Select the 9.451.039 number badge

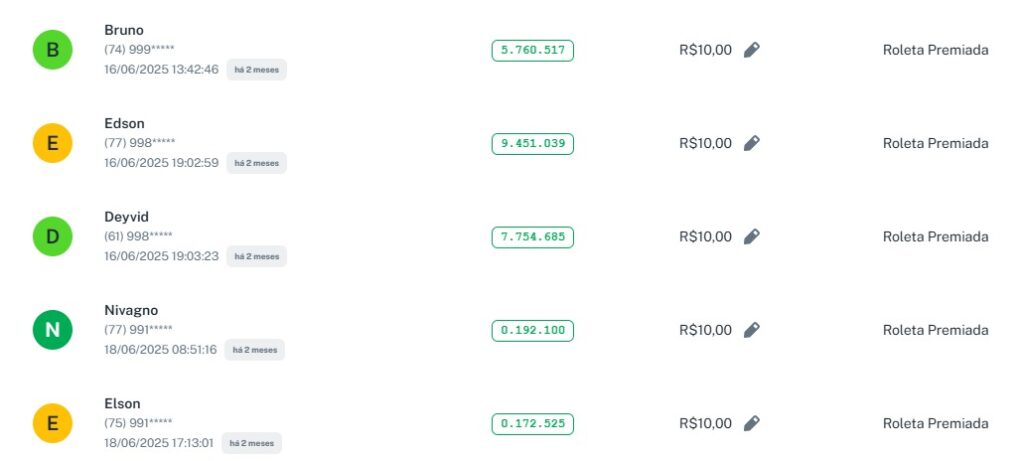pyautogui.click(x=532, y=143)
